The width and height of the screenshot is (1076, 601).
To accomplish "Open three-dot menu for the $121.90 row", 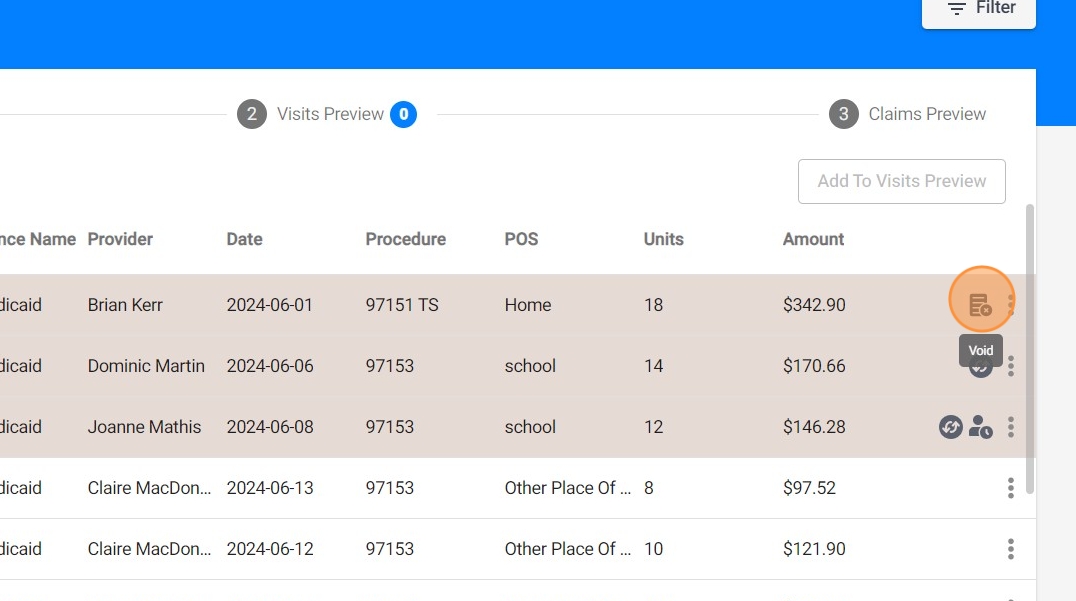I will point(1011,549).
